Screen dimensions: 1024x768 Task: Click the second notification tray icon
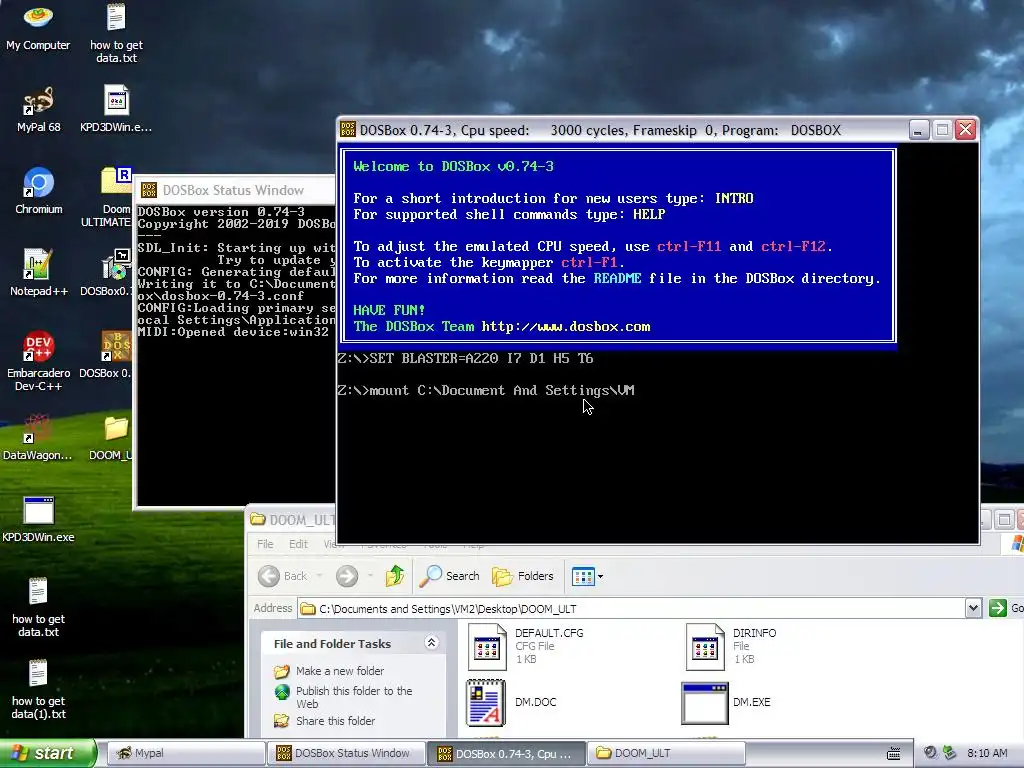tap(950, 753)
